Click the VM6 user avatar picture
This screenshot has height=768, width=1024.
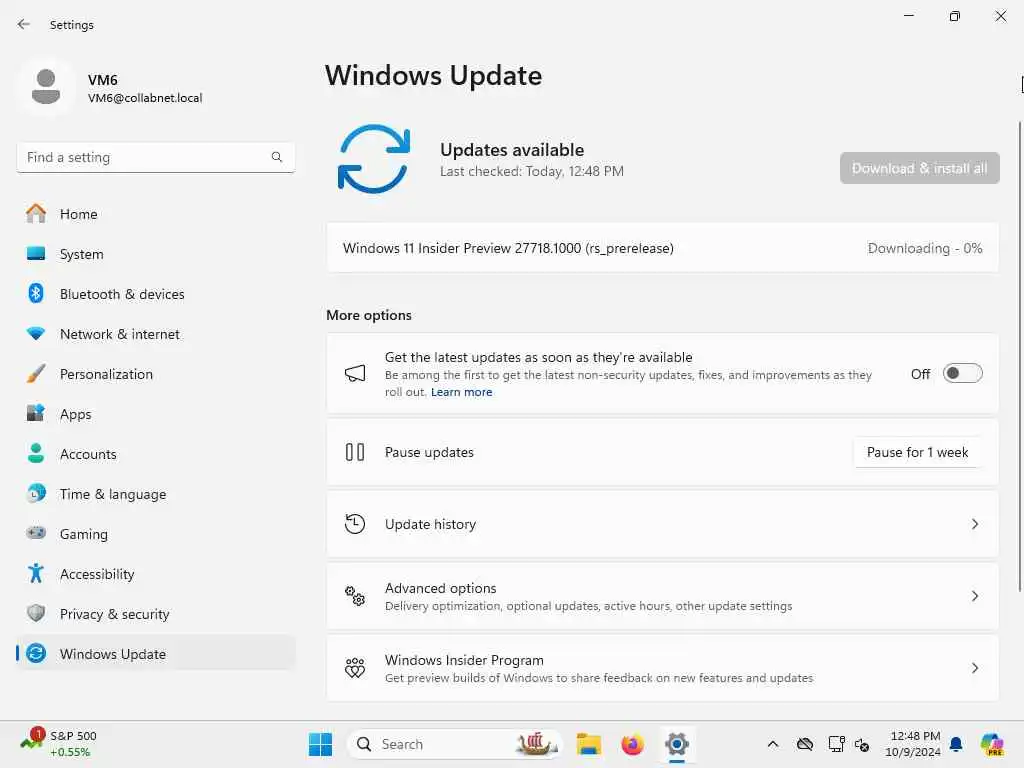46,87
